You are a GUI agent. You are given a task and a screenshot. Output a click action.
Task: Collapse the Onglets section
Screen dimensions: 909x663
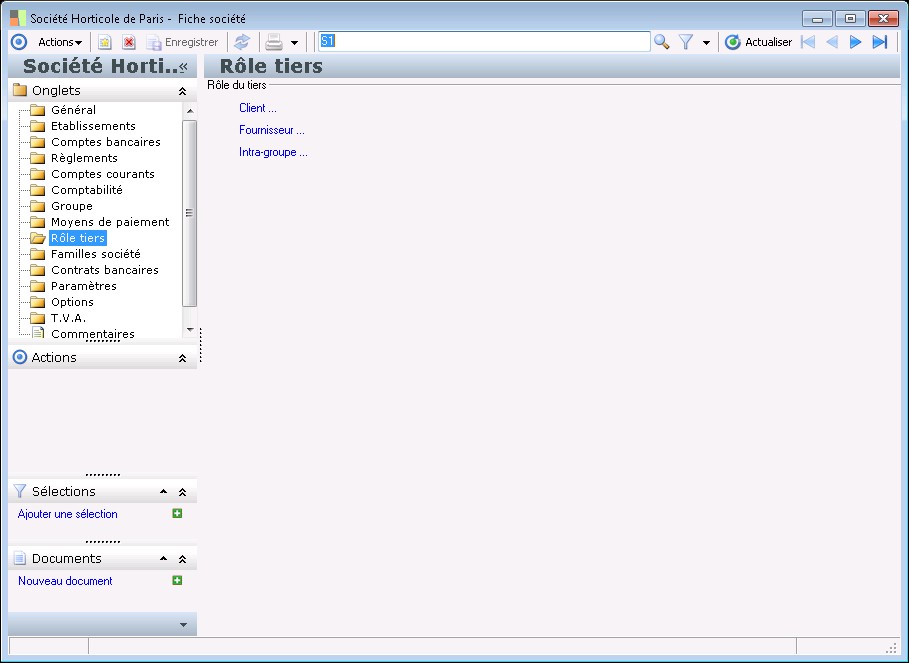coord(182,91)
